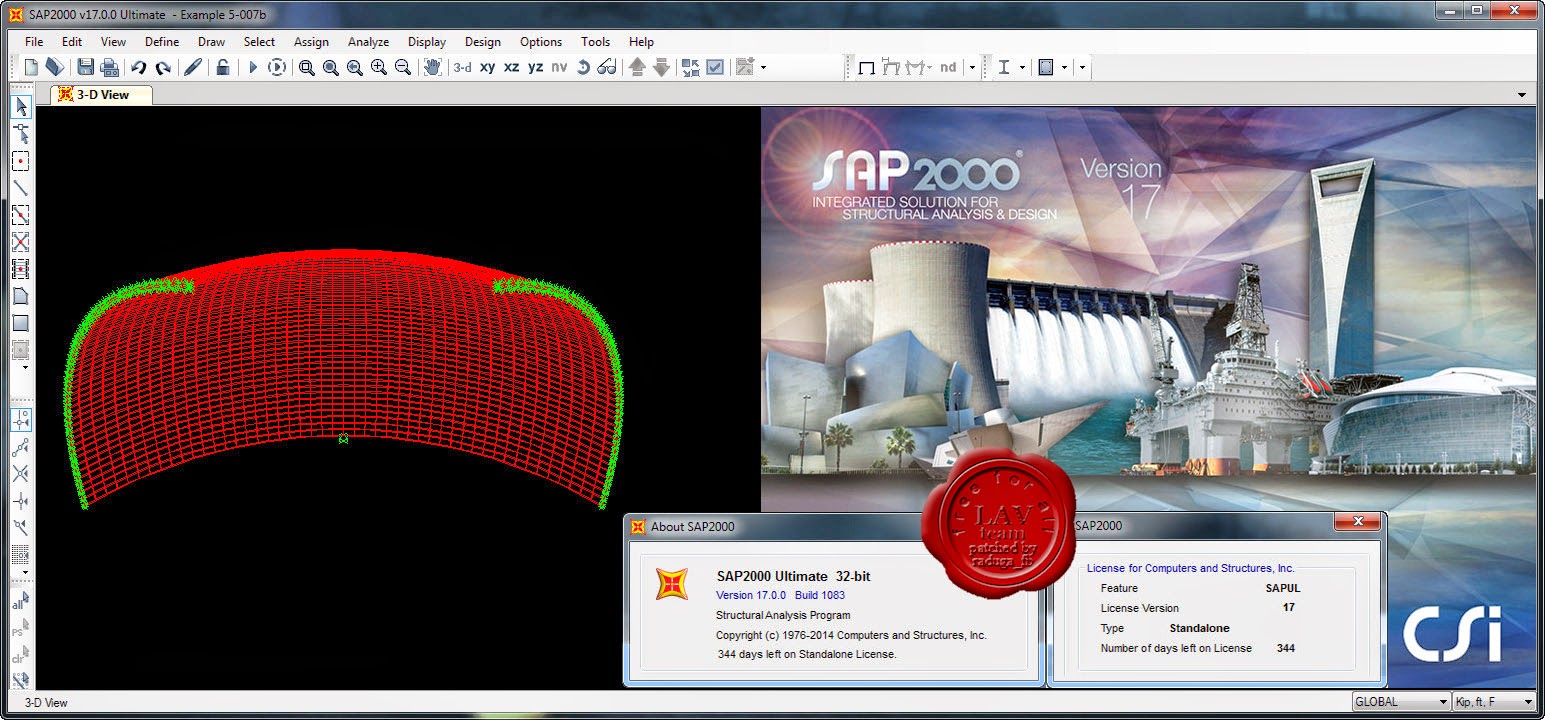Open the Show Forces/Stresses dropdown icon
This screenshot has width=1545, height=720.
919,67
